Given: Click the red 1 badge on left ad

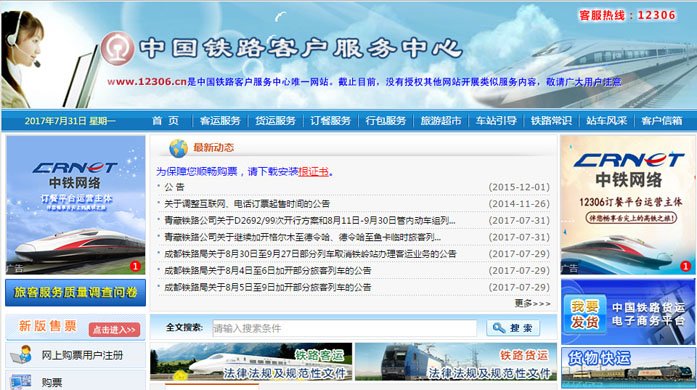Looking at the screenshot, I should [x=135, y=266].
